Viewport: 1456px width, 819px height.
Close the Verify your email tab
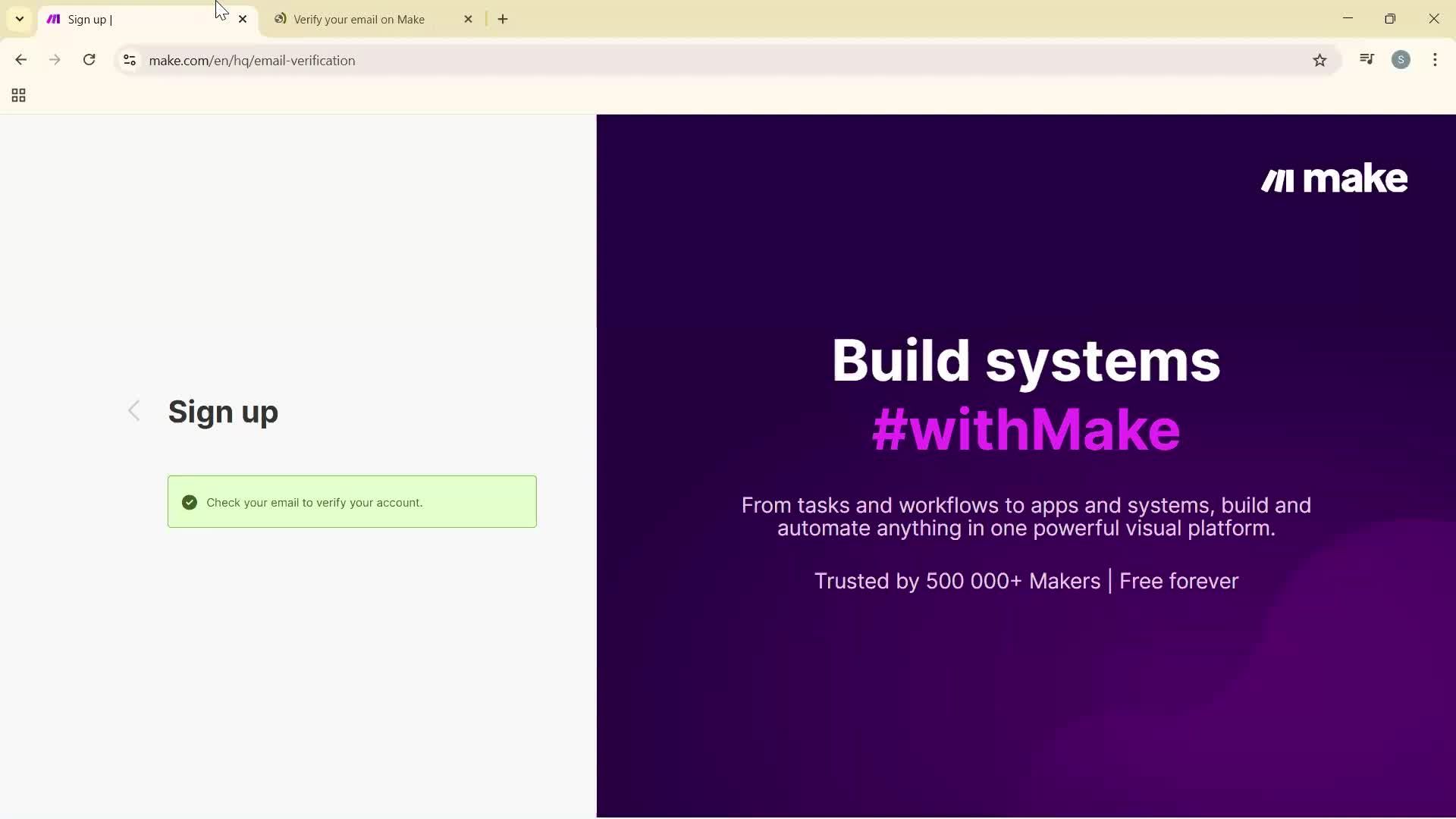pos(469,19)
